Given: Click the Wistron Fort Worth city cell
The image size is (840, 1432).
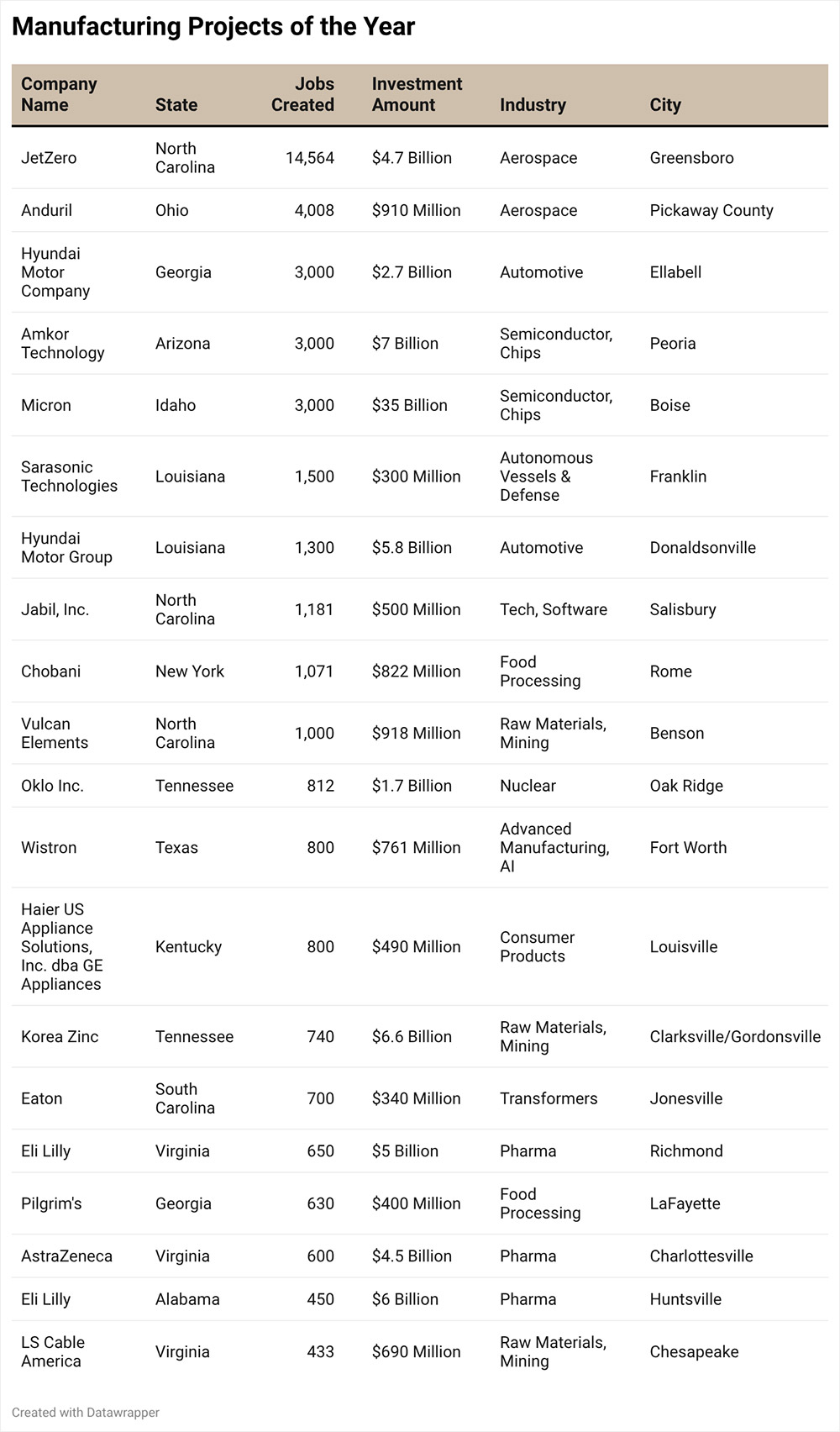Looking at the screenshot, I should pyautogui.click(x=688, y=848).
